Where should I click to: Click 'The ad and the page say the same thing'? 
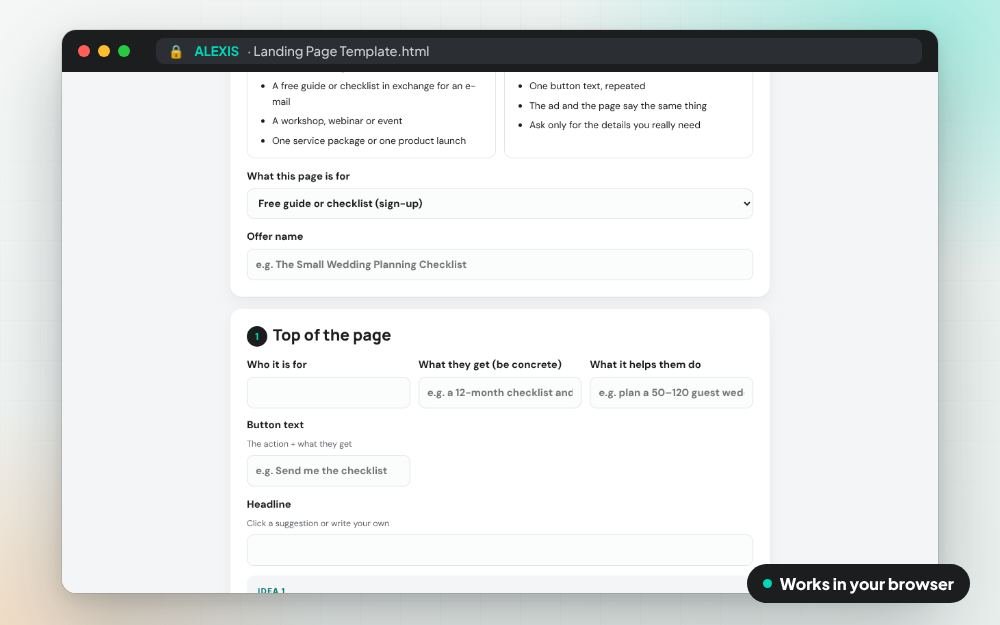[617, 105]
